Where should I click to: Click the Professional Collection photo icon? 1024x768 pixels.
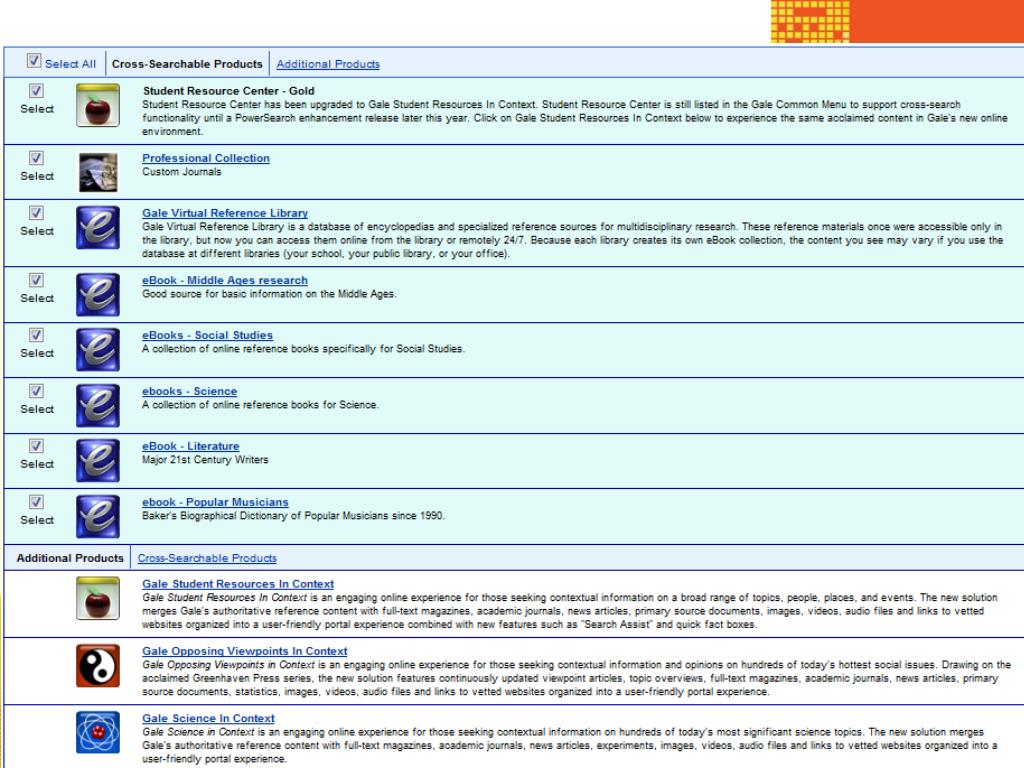[x=98, y=172]
